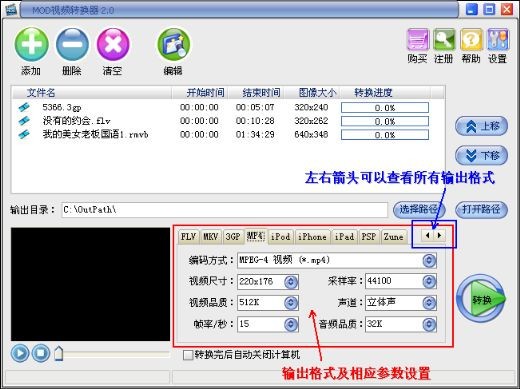Open the 帮助 help icon
Viewport: 520px width, 389px height.
[471, 40]
